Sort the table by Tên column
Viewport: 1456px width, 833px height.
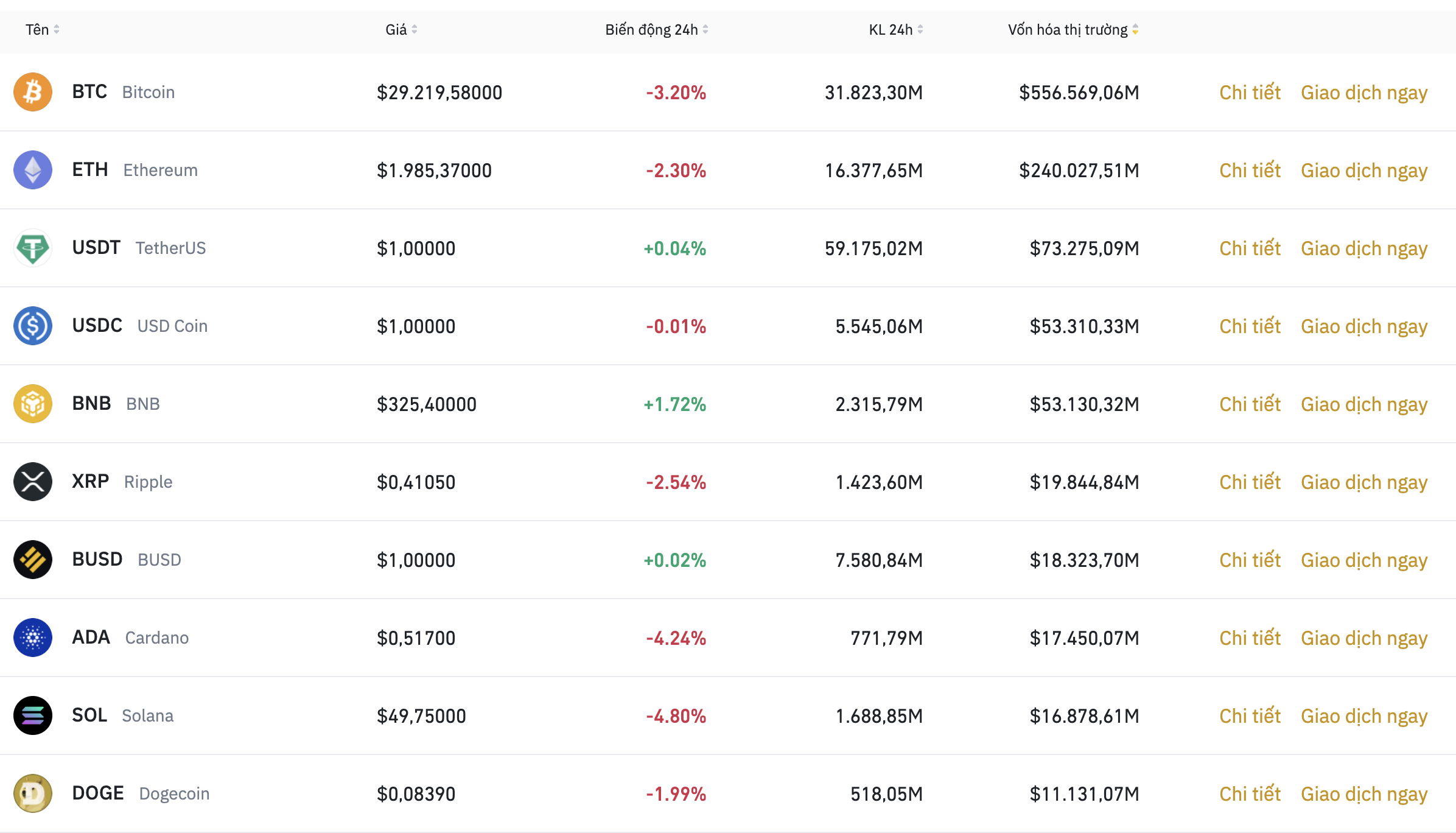(x=42, y=29)
